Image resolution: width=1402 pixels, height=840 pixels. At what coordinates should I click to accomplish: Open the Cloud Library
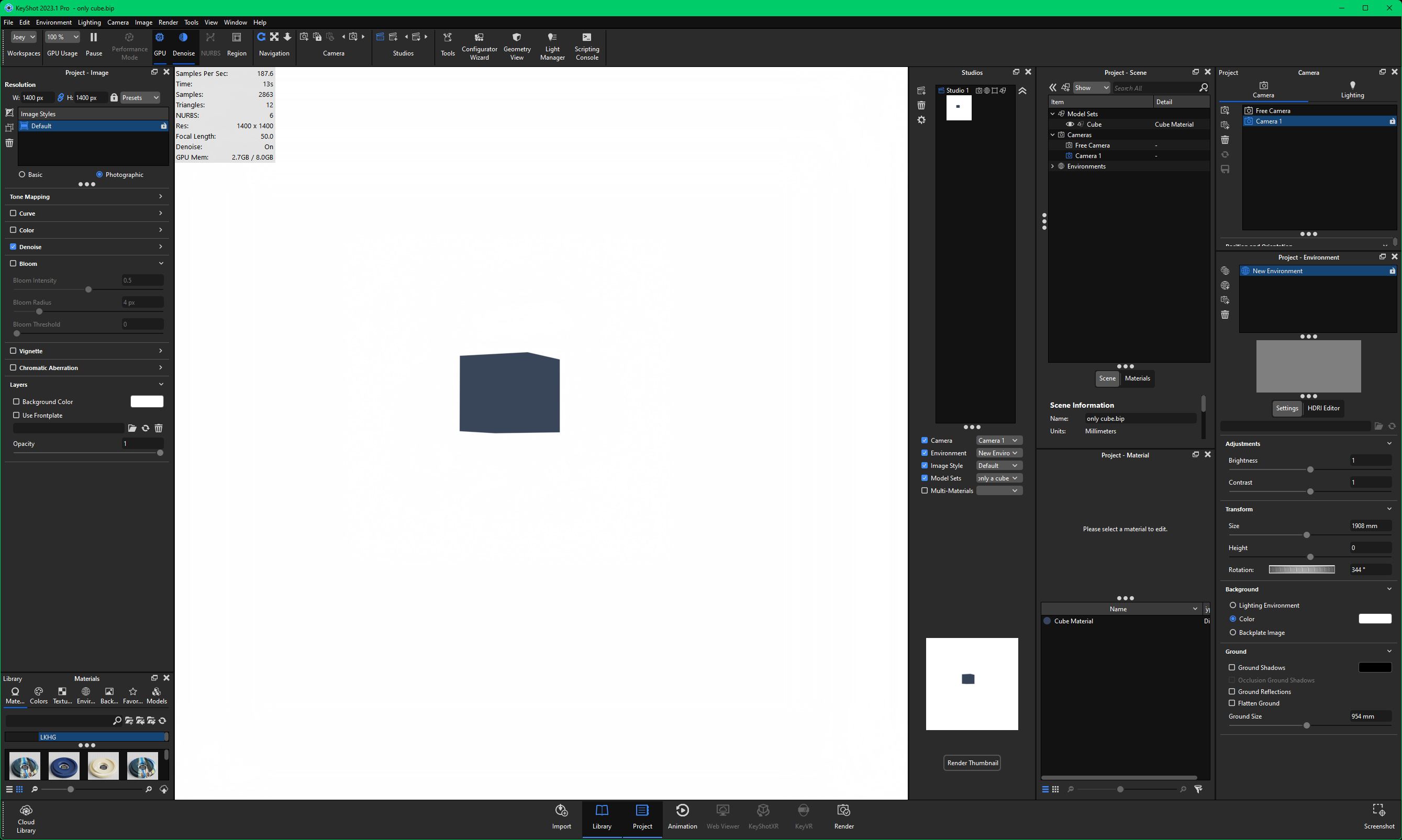pyautogui.click(x=26, y=819)
